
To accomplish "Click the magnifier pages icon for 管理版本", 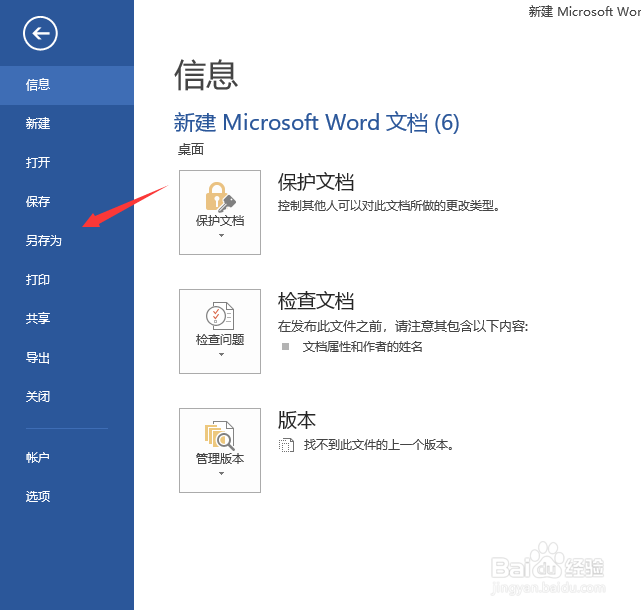I will click(x=220, y=435).
